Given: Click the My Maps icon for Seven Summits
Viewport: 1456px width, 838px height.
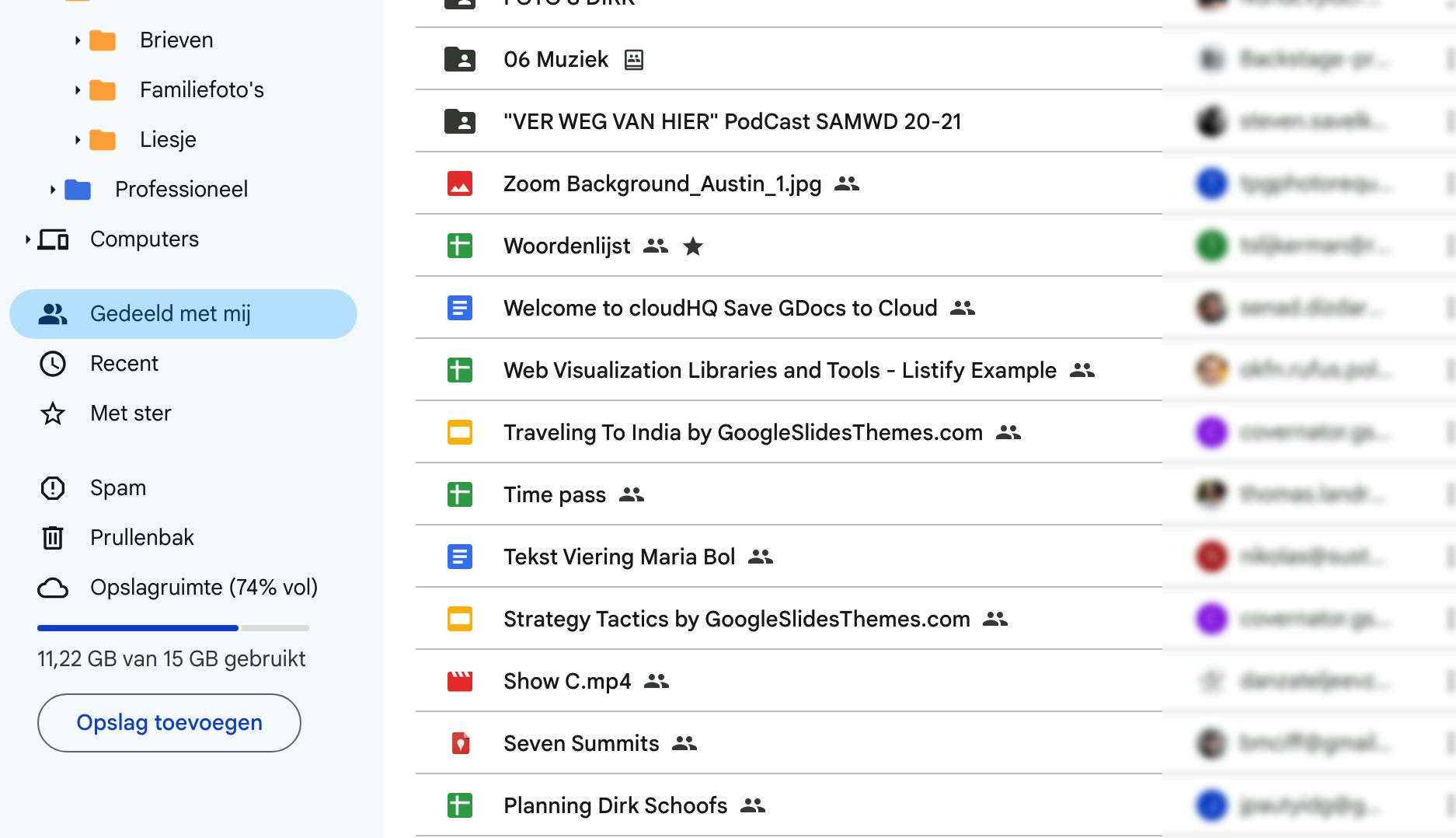Looking at the screenshot, I should pyautogui.click(x=460, y=743).
